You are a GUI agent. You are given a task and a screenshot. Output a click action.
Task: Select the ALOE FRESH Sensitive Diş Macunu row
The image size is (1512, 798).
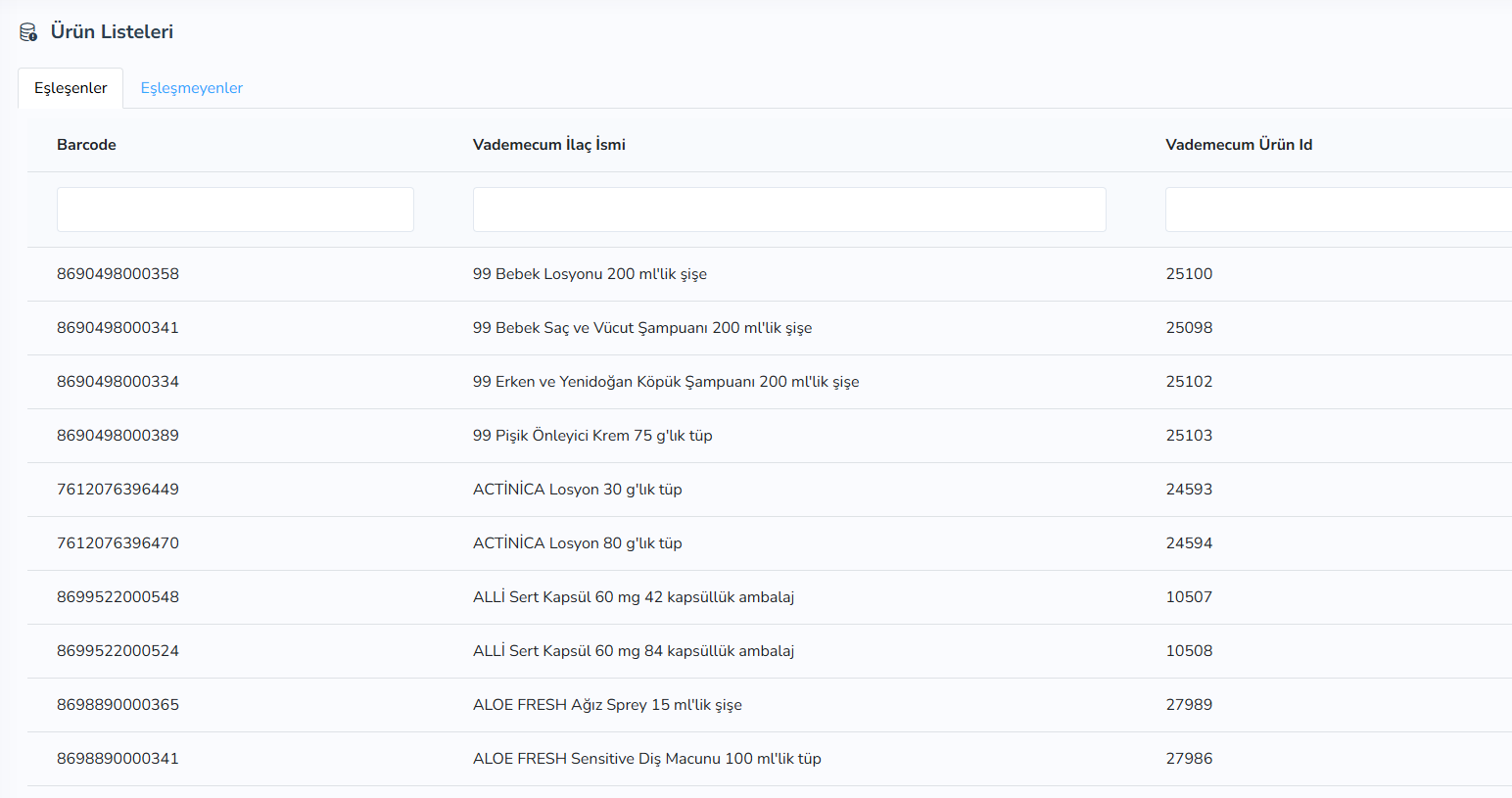click(770, 759)
